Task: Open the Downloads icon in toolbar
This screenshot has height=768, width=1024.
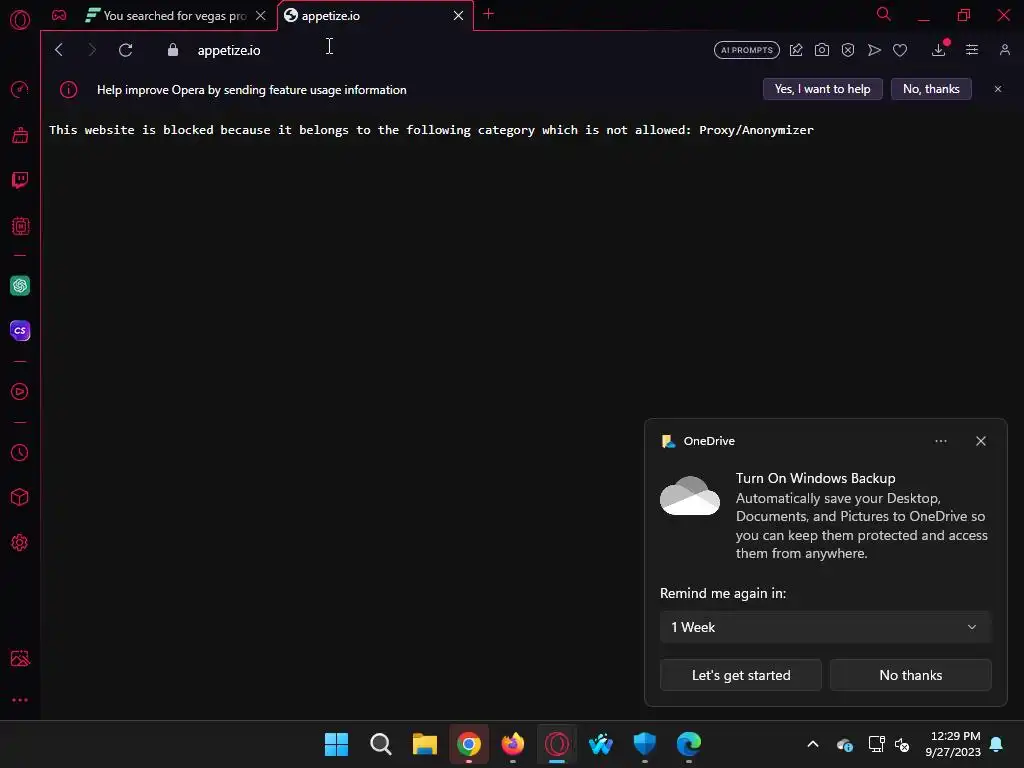Action: pos(938,50)
